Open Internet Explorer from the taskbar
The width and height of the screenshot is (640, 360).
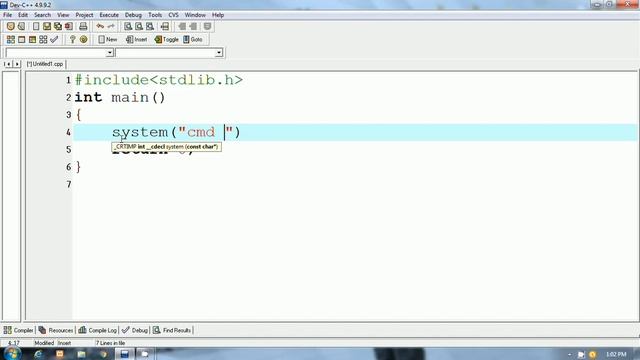point(38,354)
